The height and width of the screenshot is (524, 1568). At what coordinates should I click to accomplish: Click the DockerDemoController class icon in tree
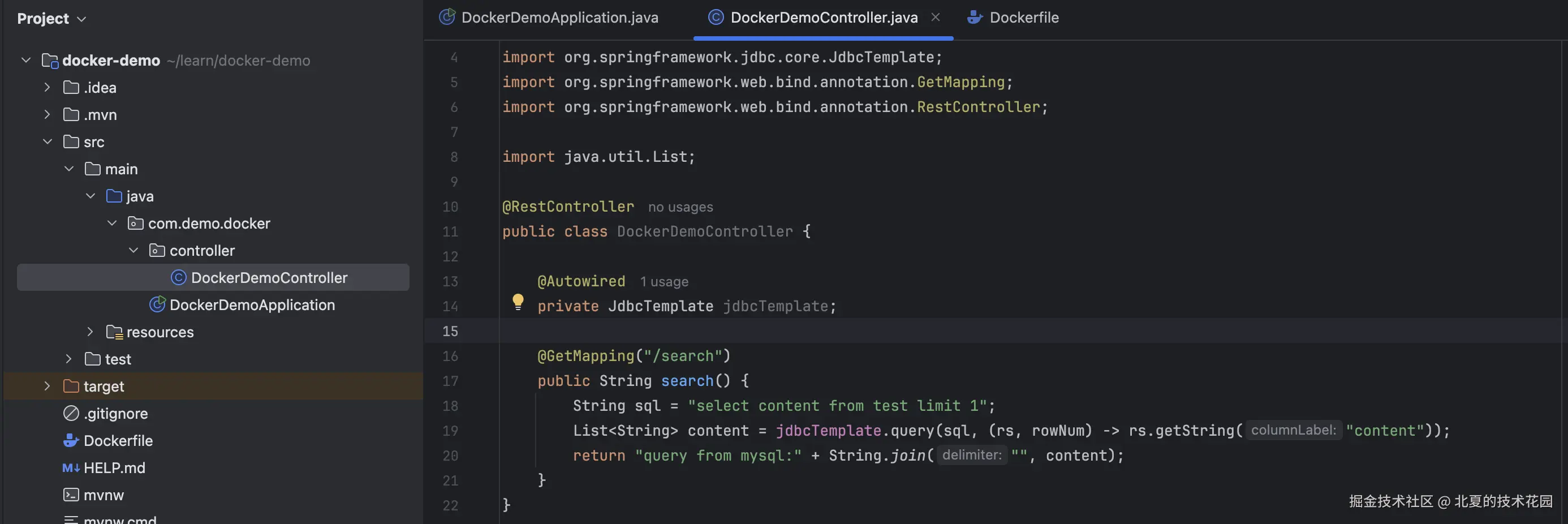178,277
